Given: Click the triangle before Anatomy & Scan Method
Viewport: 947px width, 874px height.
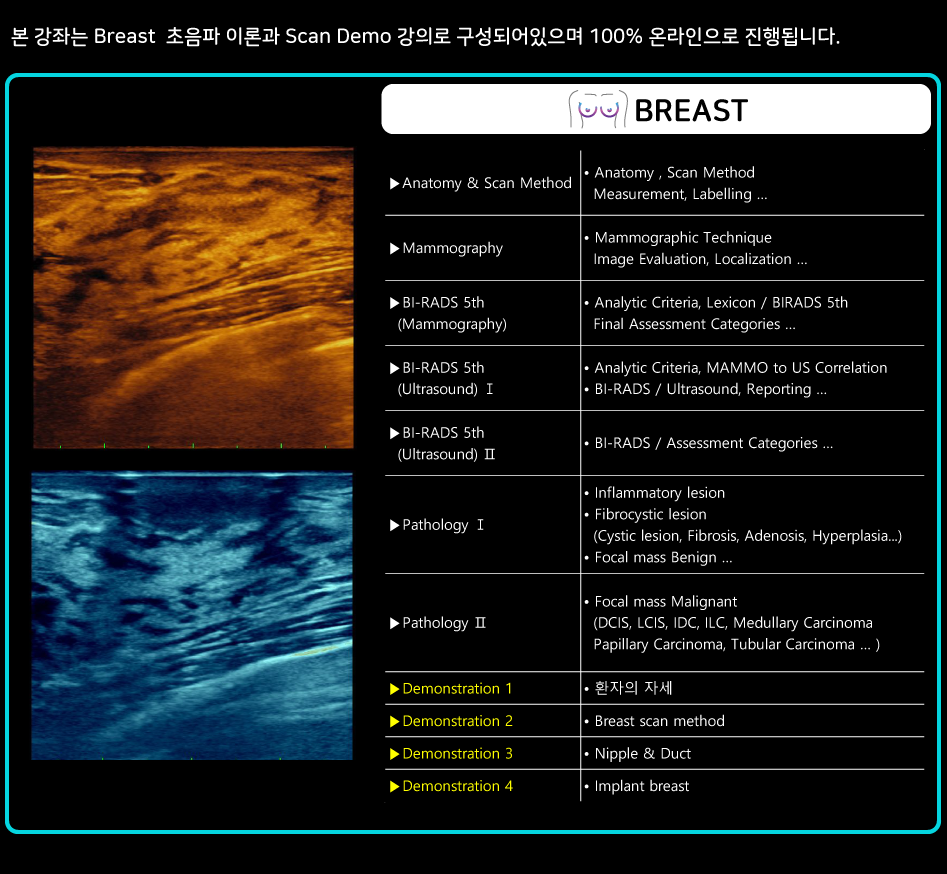Looking at the screenshot, I should pyautogui.click(x=394, y=184).
